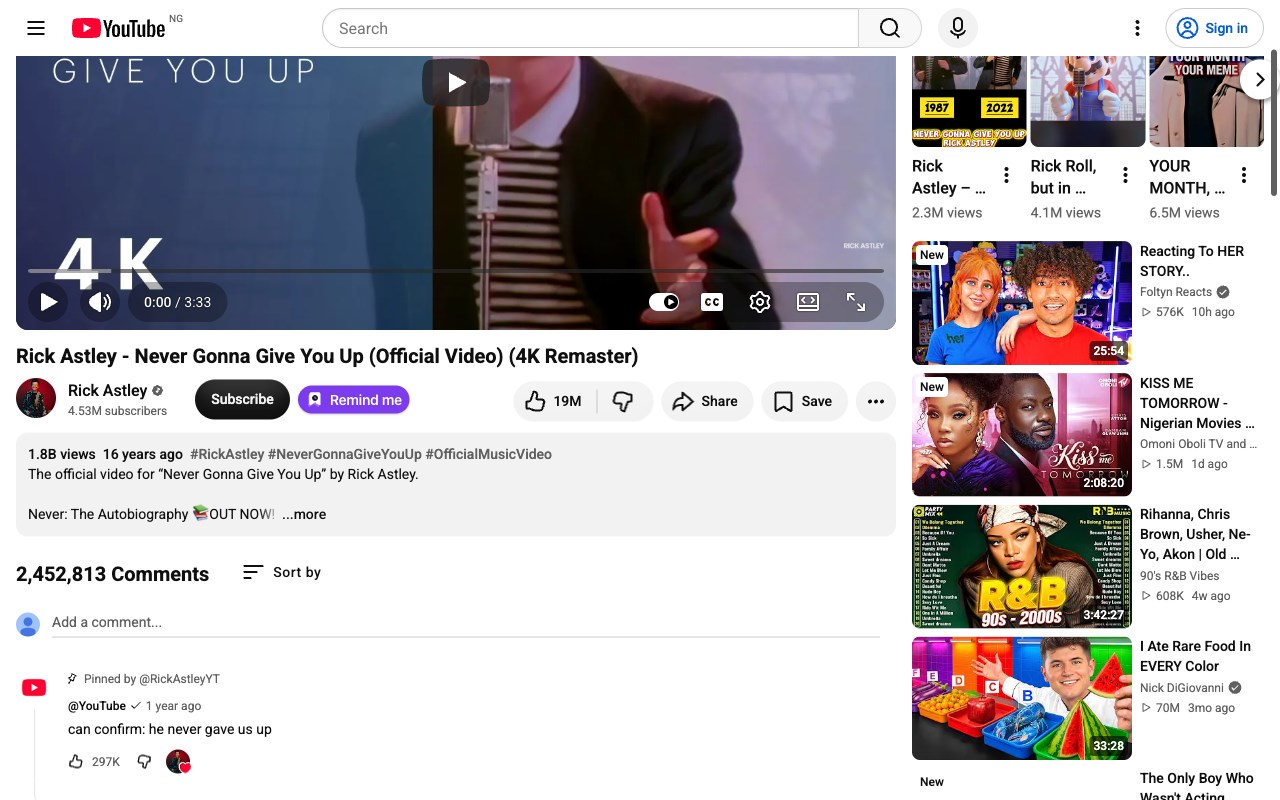Image resolution: width=1280 pixels, height=800 pixels.
Task: Click the Rick Astley verified badge
Action: (157, 391)
